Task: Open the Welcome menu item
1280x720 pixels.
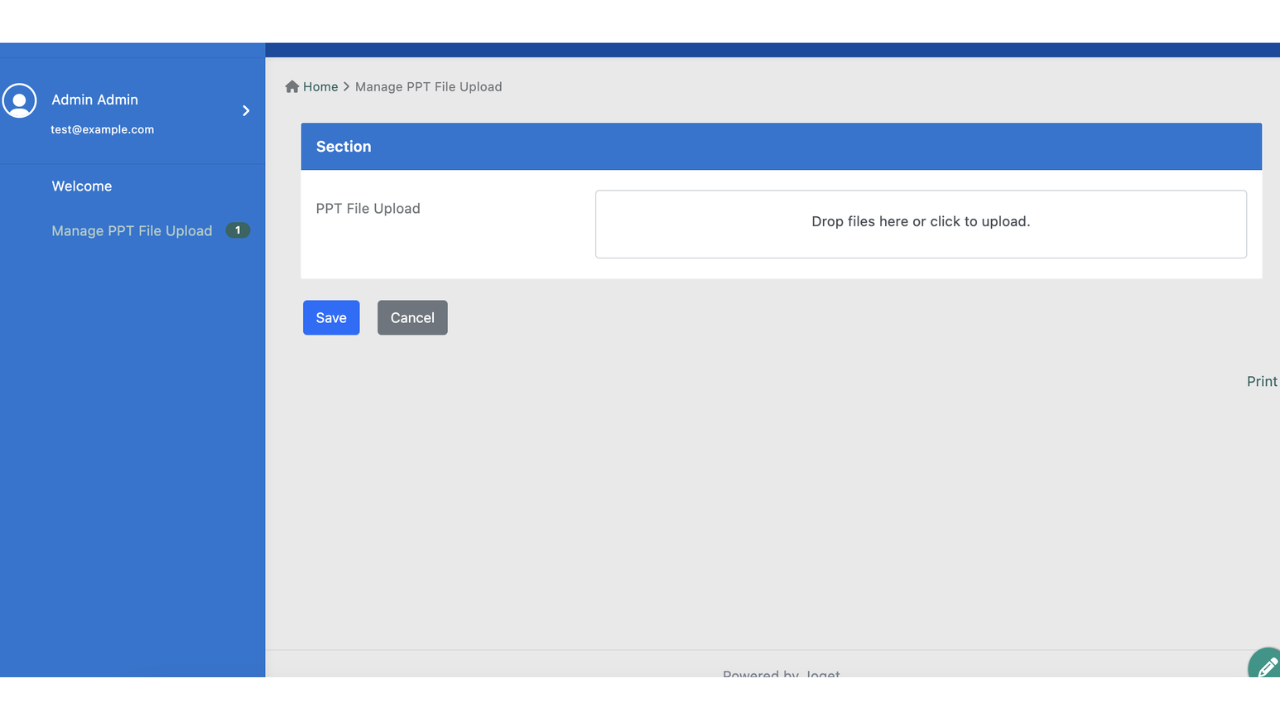Action: coord(82,186)
